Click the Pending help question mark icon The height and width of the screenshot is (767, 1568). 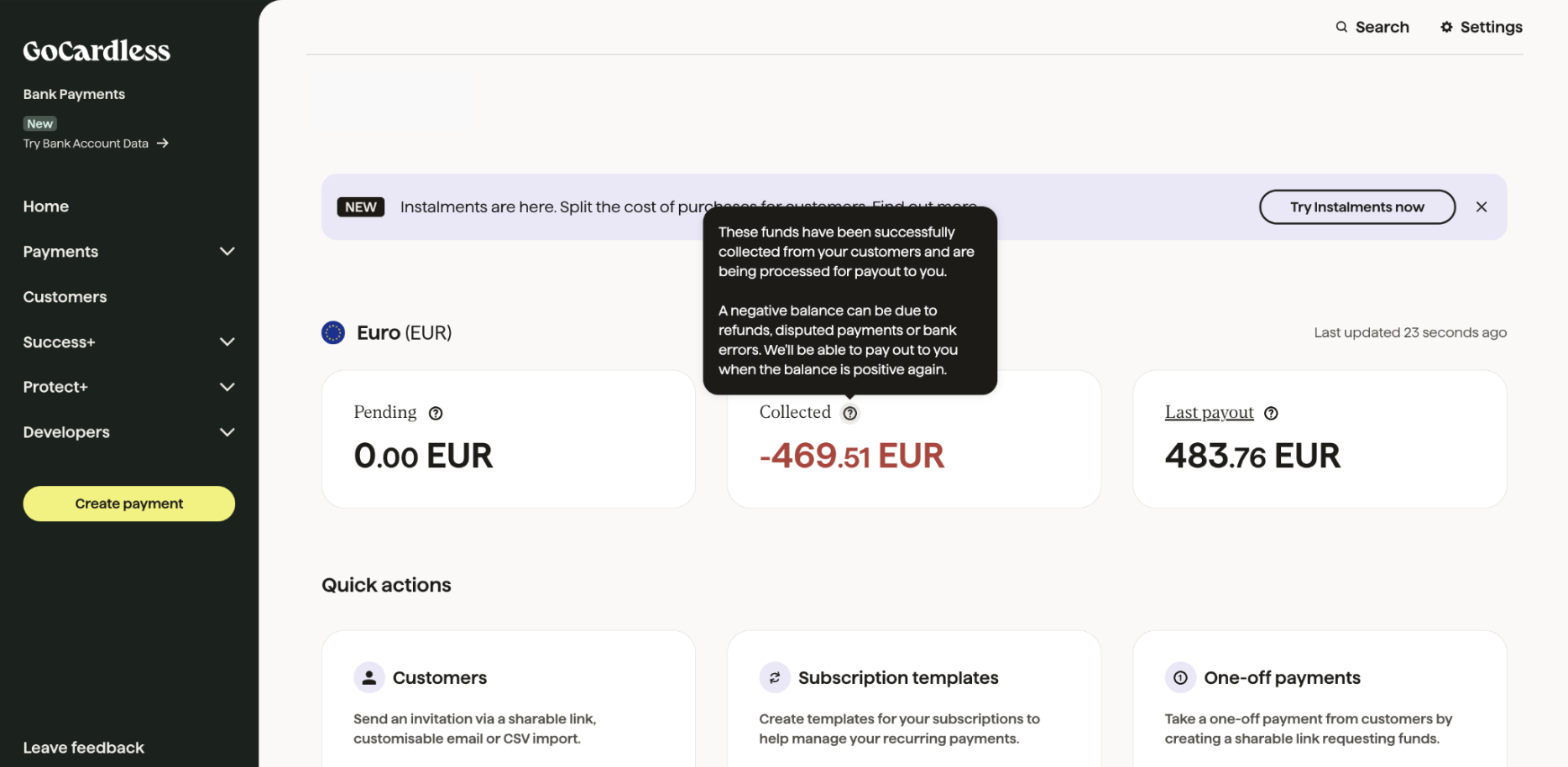coord(436,413)
